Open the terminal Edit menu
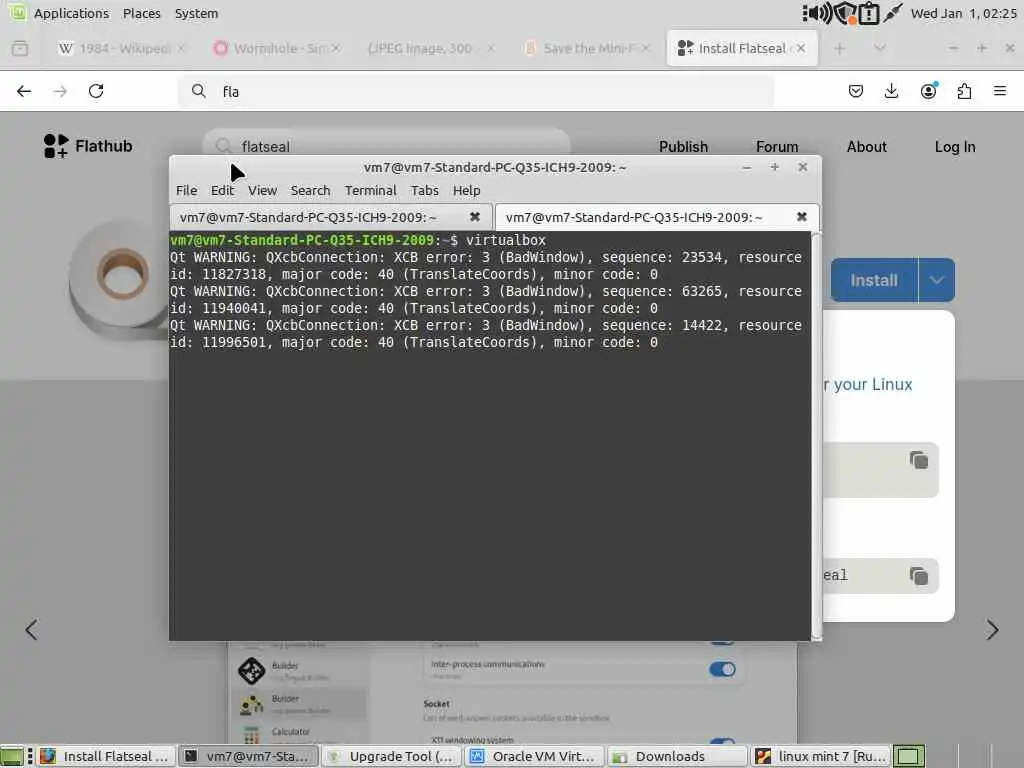Screen dimensions: 1024x768 click(x=222, y=190)
